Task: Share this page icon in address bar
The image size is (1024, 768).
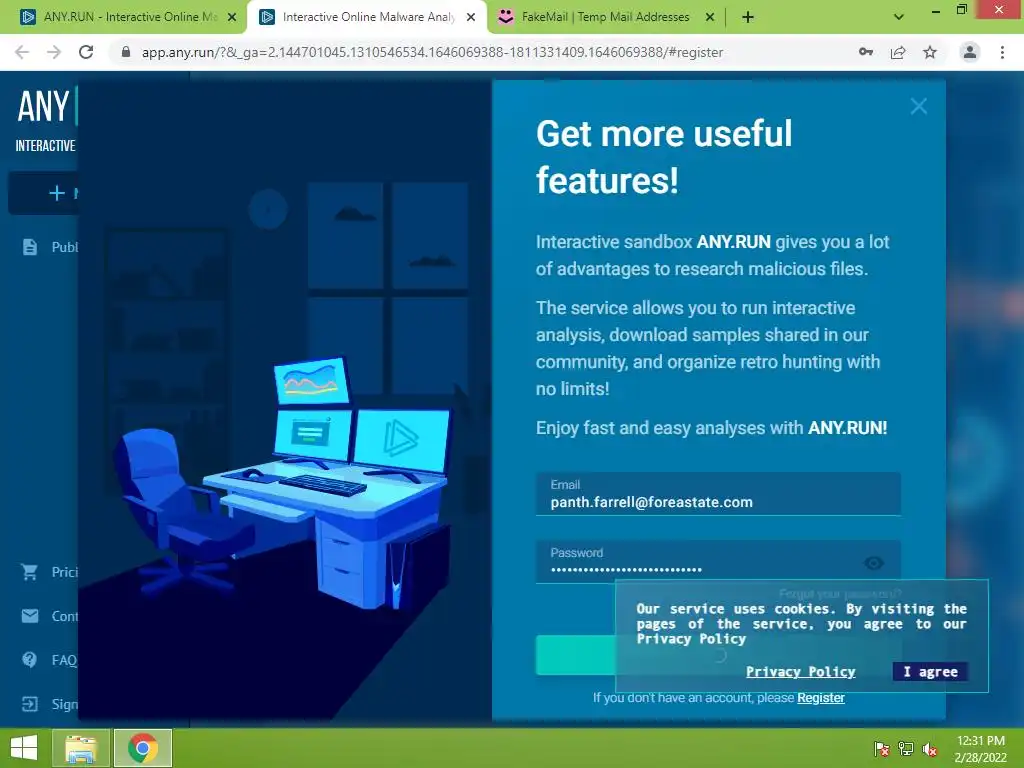Action: point(898,52)
